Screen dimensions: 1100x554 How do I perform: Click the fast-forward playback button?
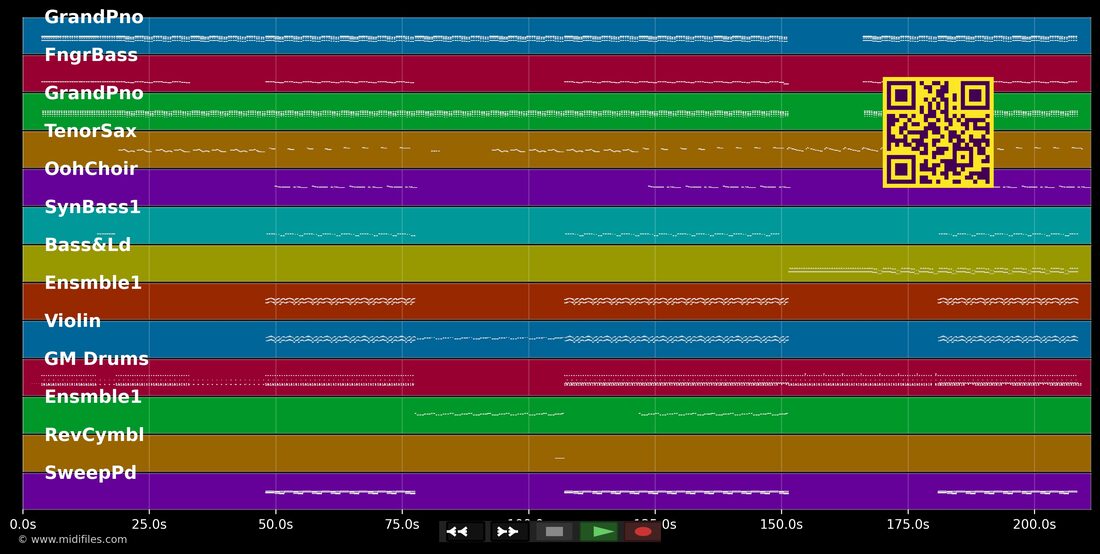pyautogui.click(x=509, y=532)
